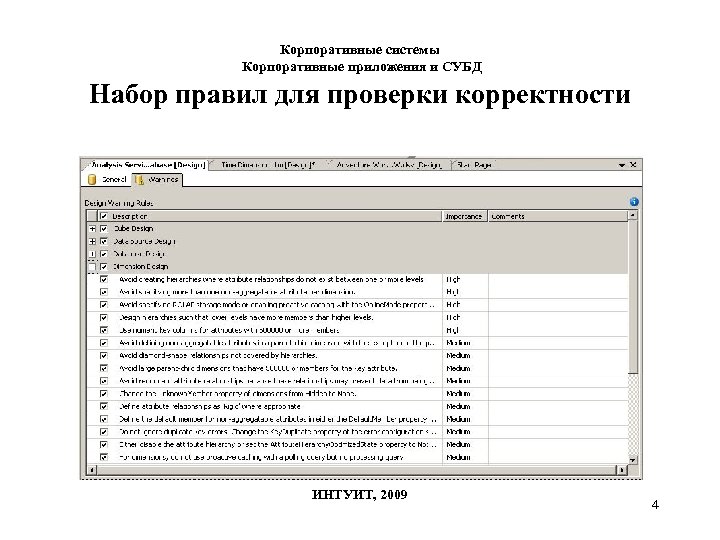Click the Data Source Design group label
Image resolution: width=720 pixels, height=540 pixels.
144,242
